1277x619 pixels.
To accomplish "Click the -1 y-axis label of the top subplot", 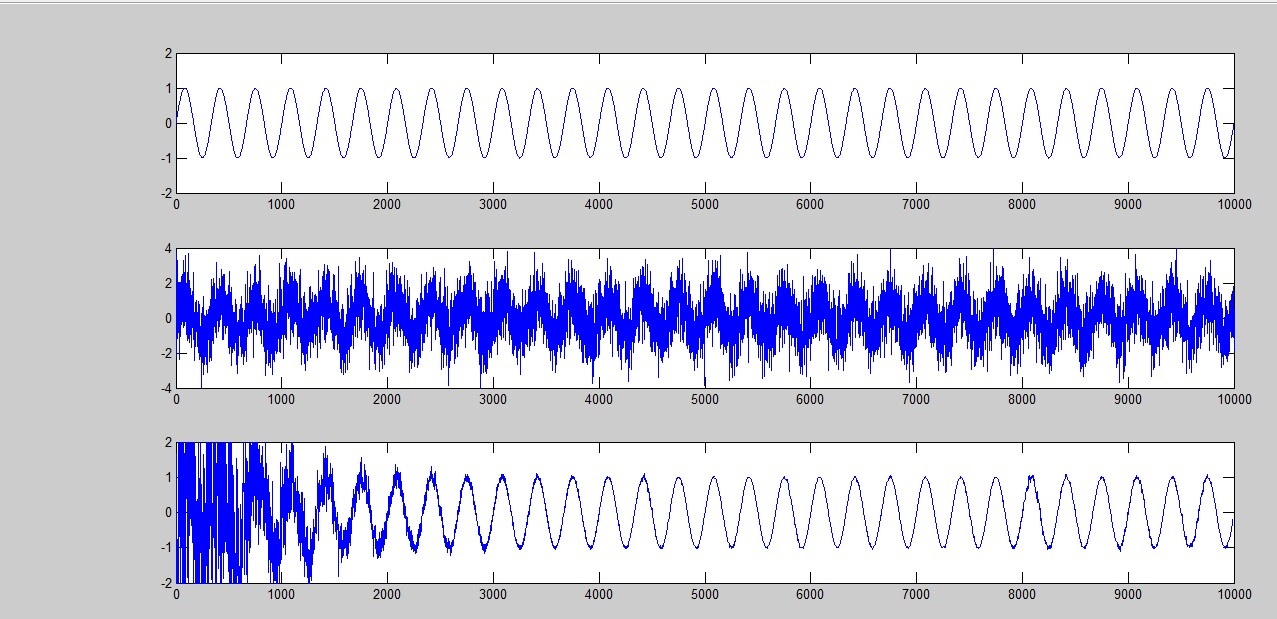I will pyautogui.click(x=166, y=158).
